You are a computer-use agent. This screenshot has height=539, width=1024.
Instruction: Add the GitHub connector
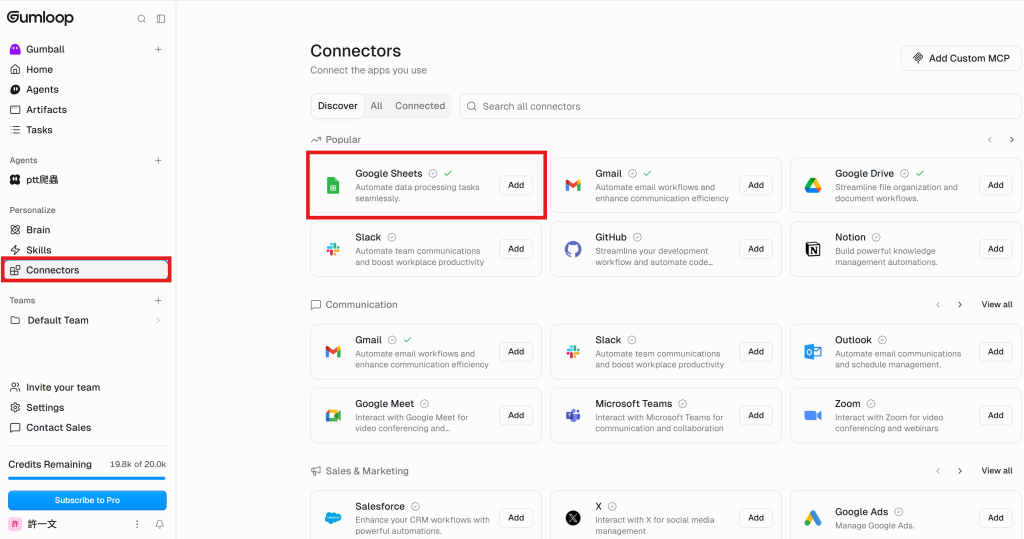(x=756, y=249)
